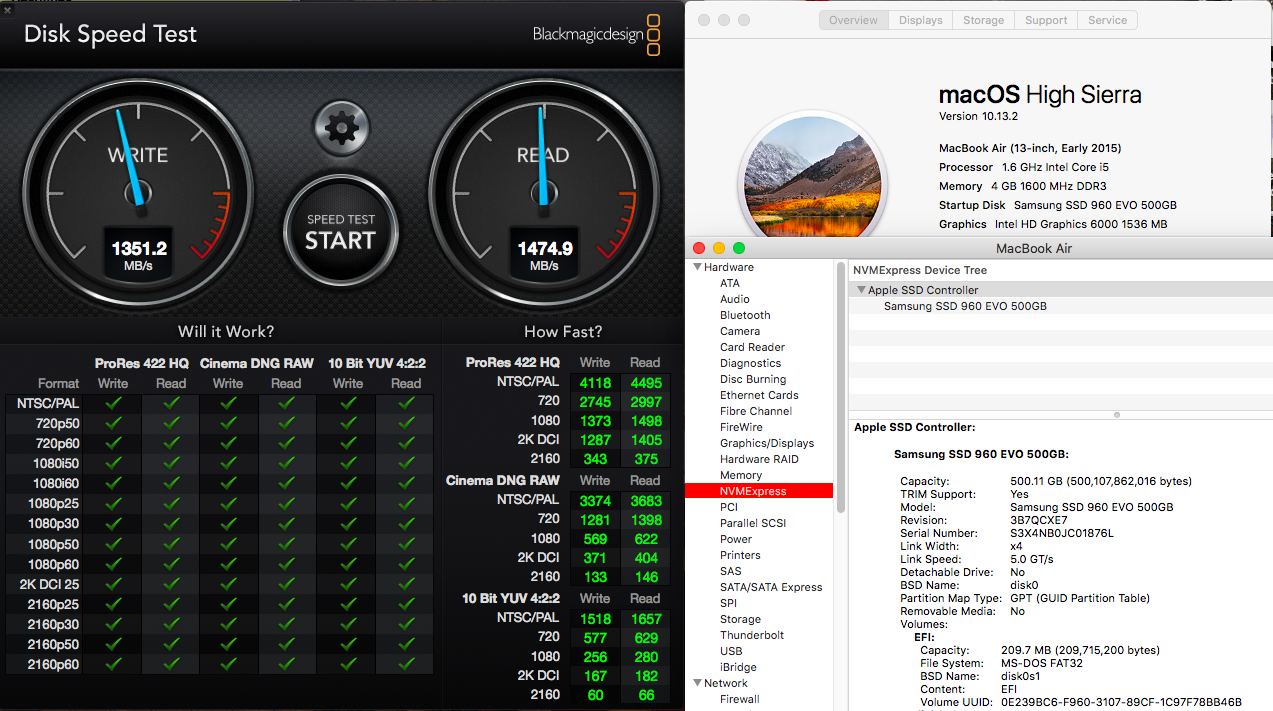Close the MacBook Air System Information window

[x=699, y=248]
